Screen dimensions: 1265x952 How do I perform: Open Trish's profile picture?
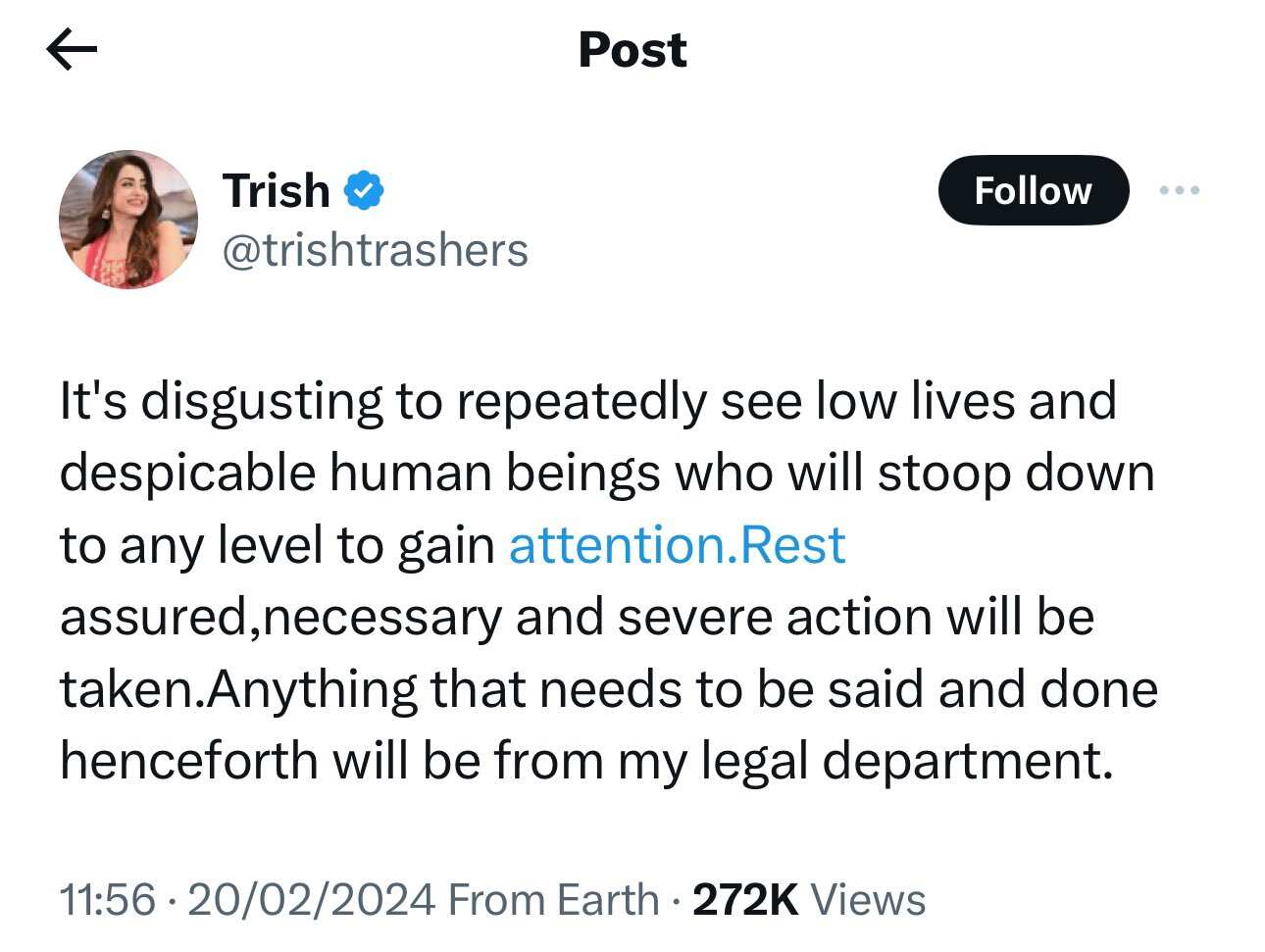pyautogui.click(x=128, y=220)
